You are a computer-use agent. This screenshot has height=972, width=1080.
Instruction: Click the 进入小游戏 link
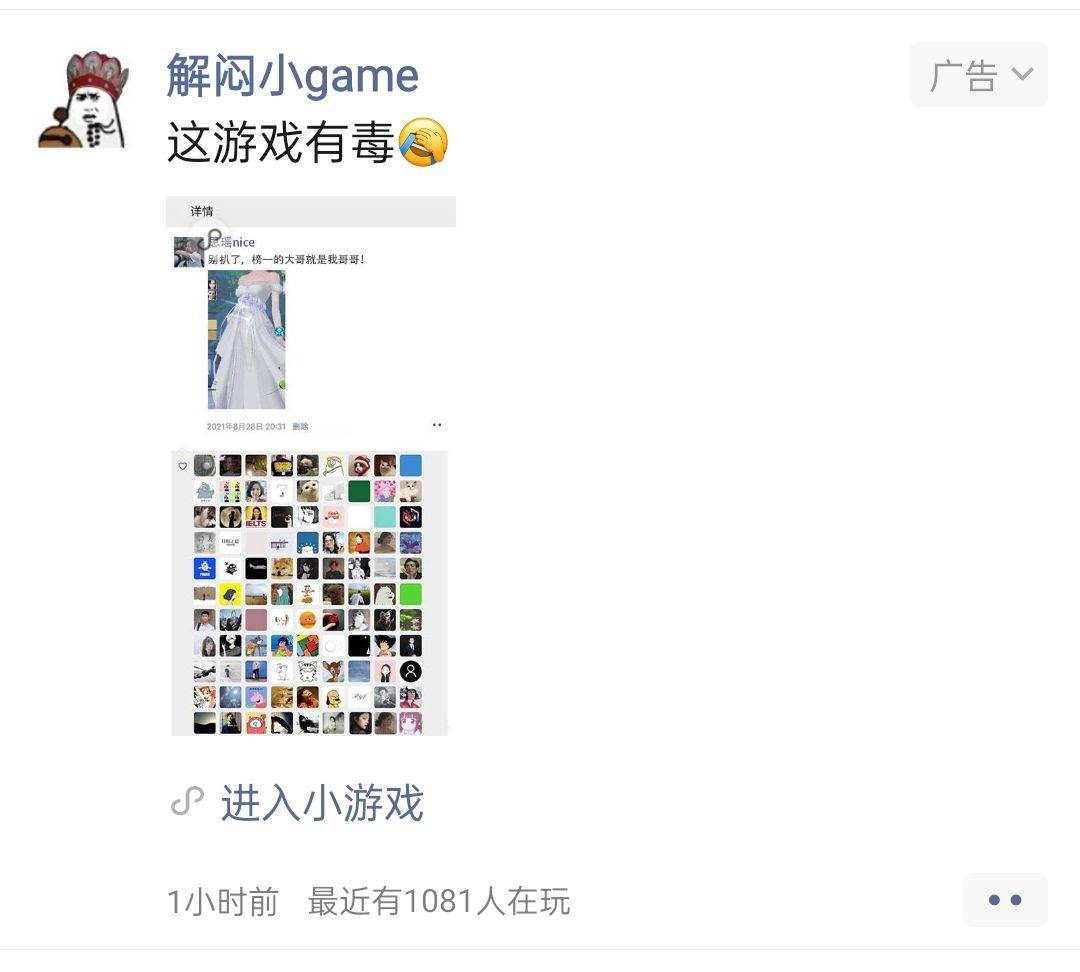322,803
